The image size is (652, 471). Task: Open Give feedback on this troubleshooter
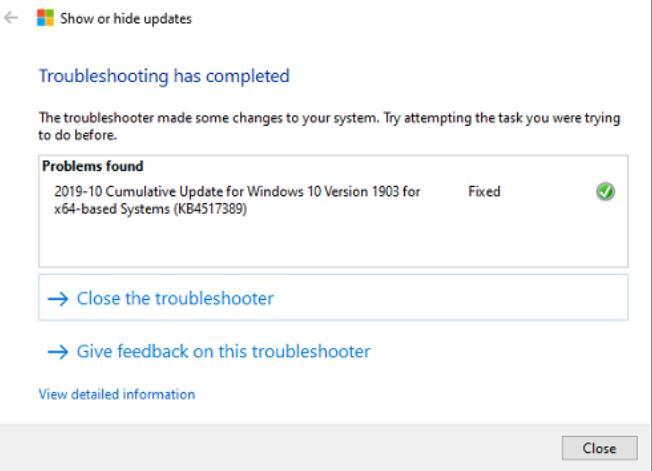coord(223,352)
